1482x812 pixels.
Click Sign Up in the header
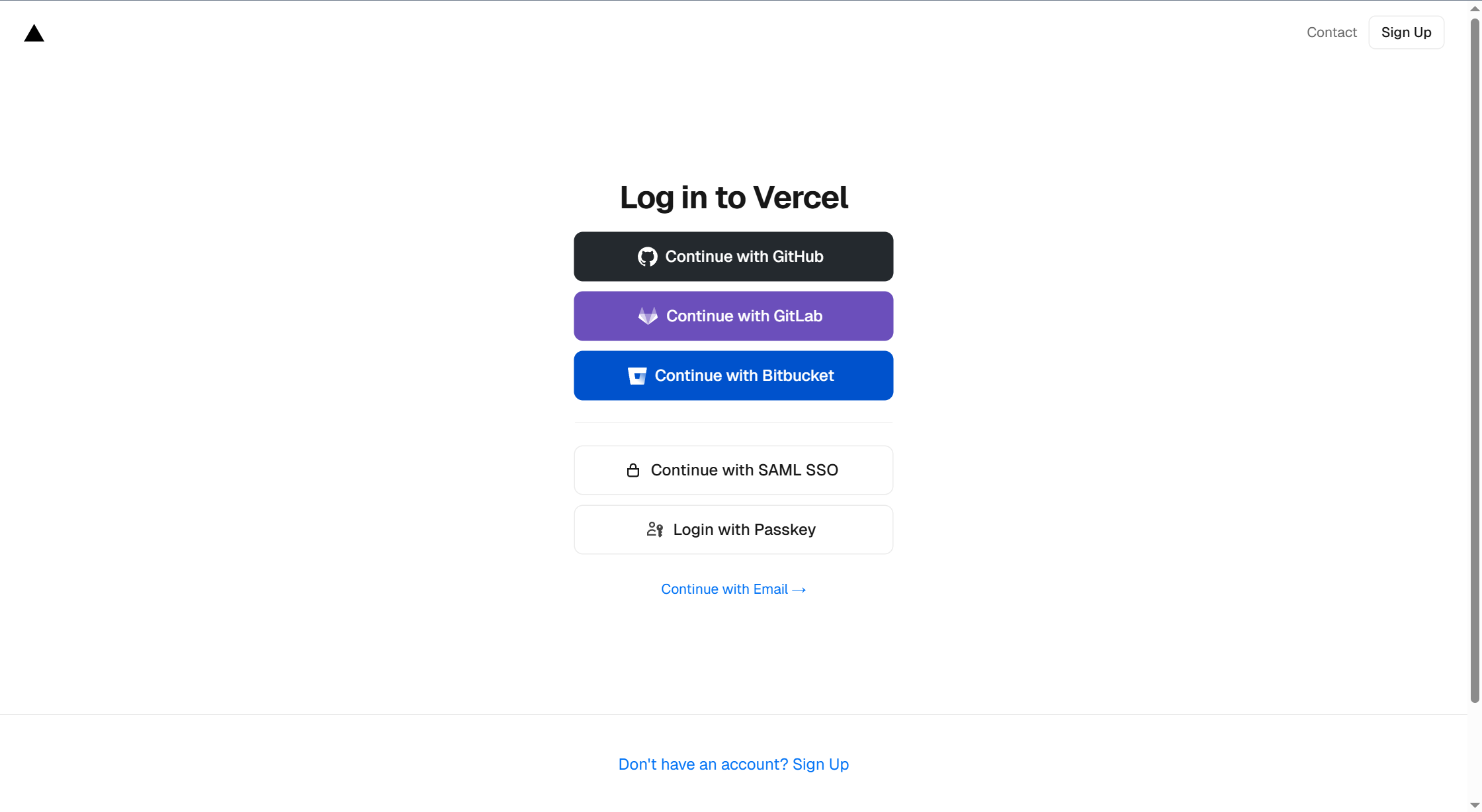(1406, 32)
